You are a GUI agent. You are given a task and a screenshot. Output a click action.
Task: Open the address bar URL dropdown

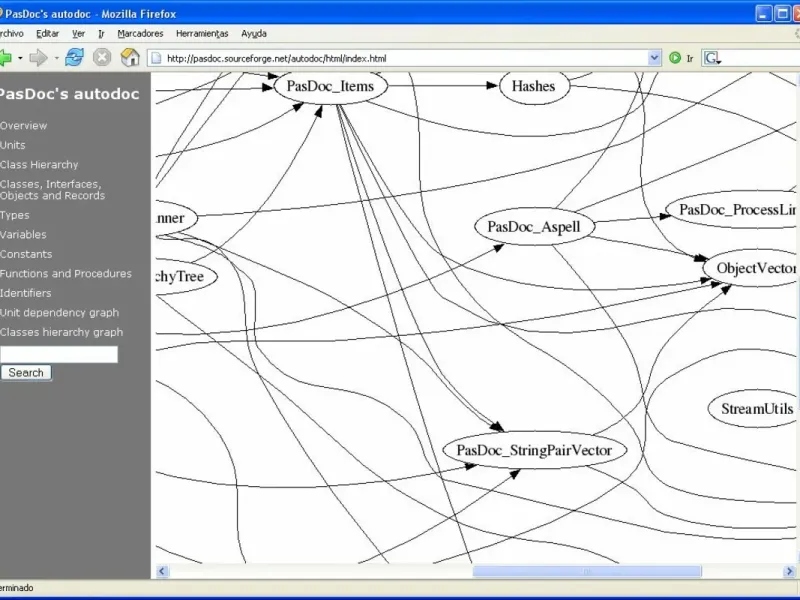(x=654, y=58)
